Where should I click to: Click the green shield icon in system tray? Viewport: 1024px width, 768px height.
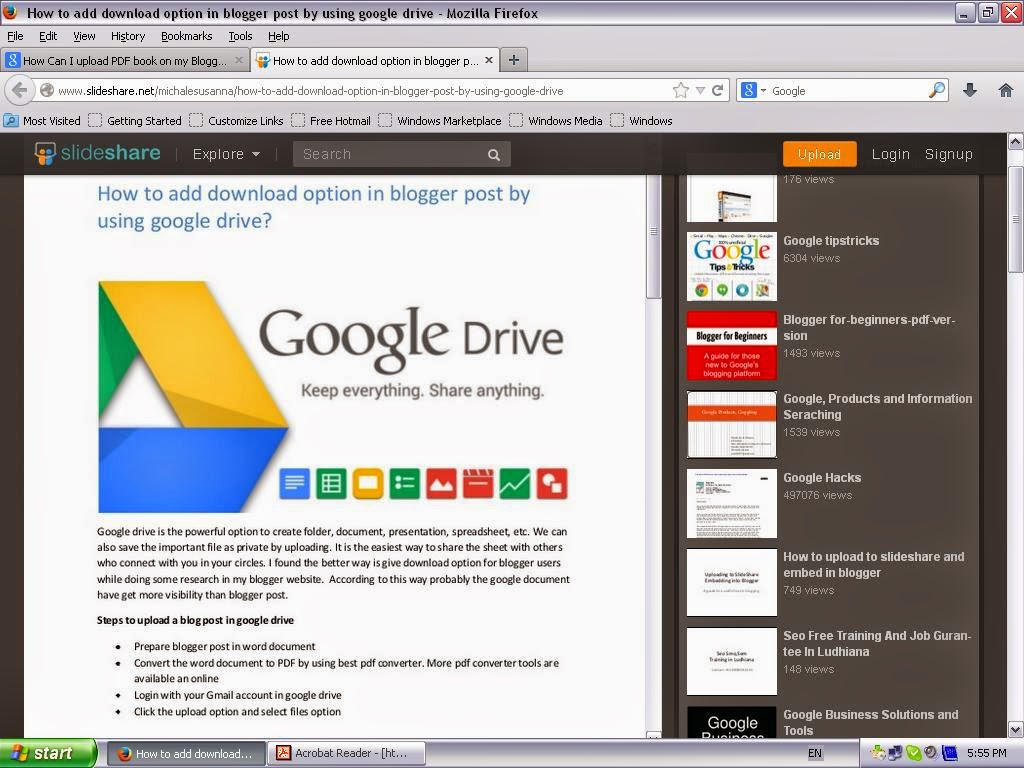coord(914,753)
